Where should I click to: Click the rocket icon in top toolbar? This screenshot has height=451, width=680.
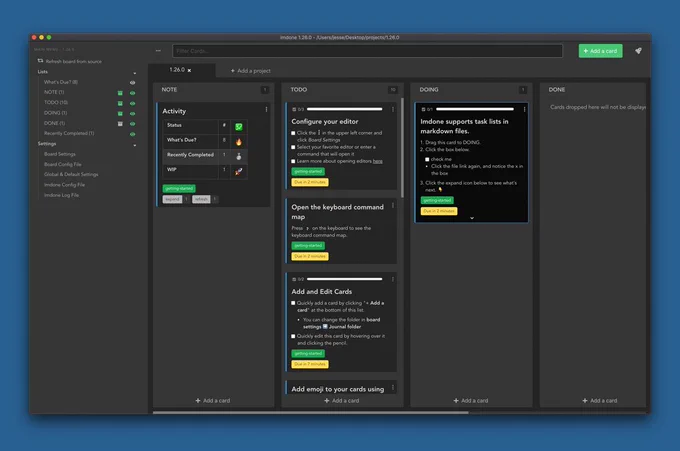pos(638,51)
